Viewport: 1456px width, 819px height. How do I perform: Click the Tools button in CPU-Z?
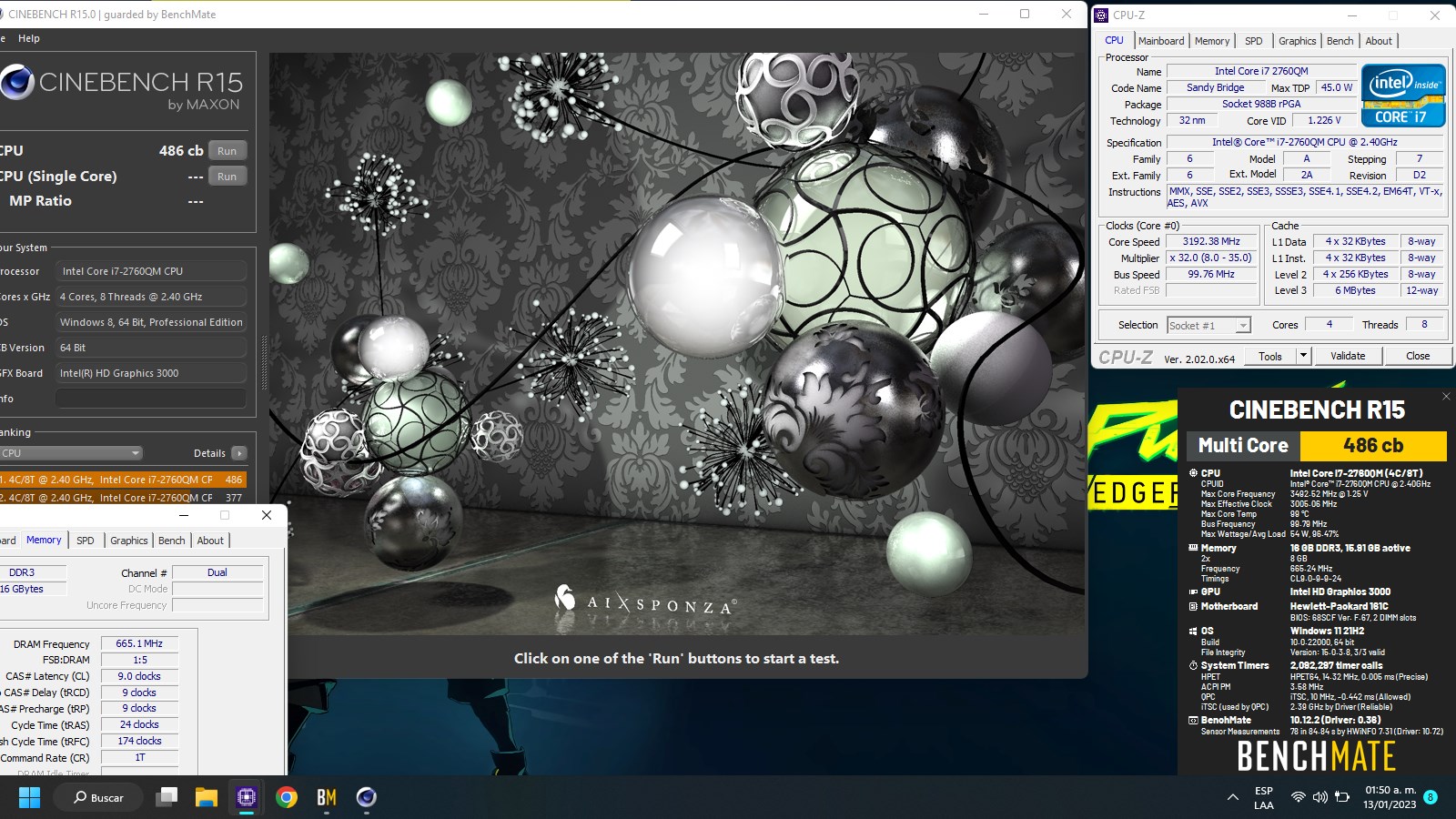[1270, 356]
